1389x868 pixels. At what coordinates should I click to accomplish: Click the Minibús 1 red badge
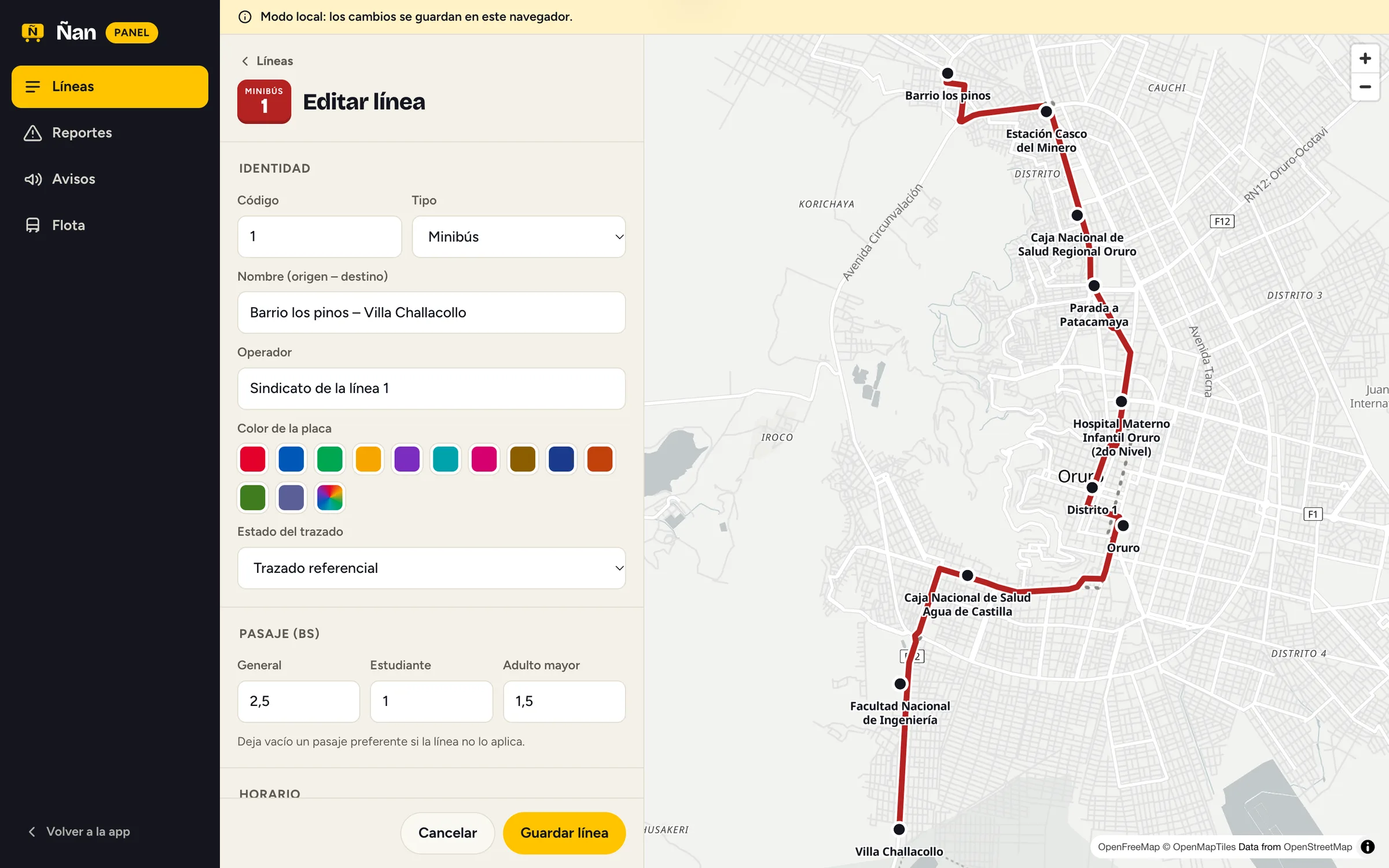tap(264, 101)
